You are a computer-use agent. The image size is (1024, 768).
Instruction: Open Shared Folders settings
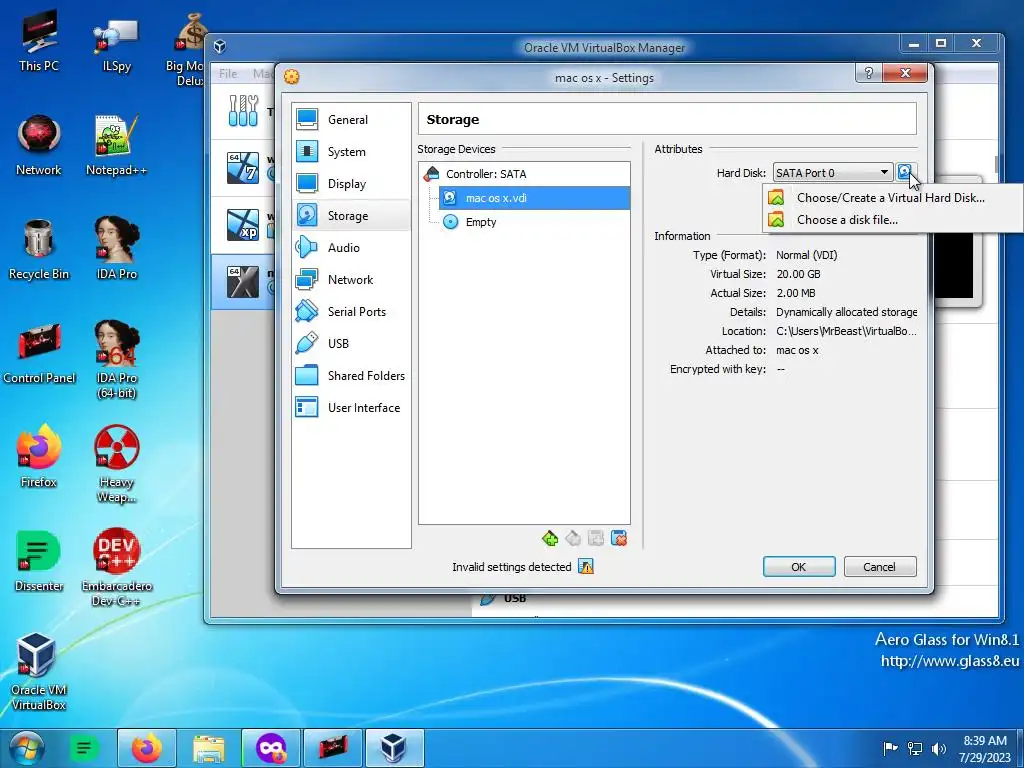tap(351, 376)
